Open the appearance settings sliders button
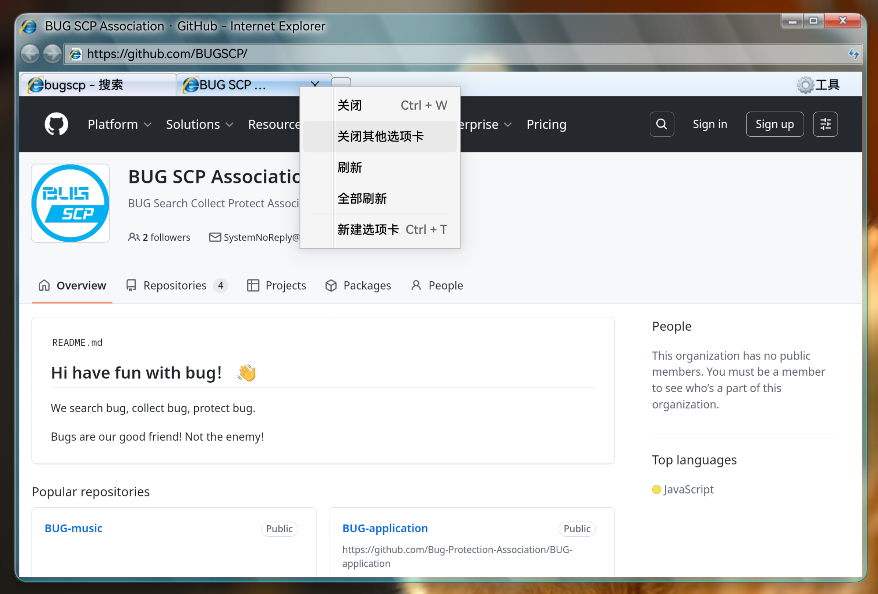The image size is (878, 594). [x=825, y=124]
